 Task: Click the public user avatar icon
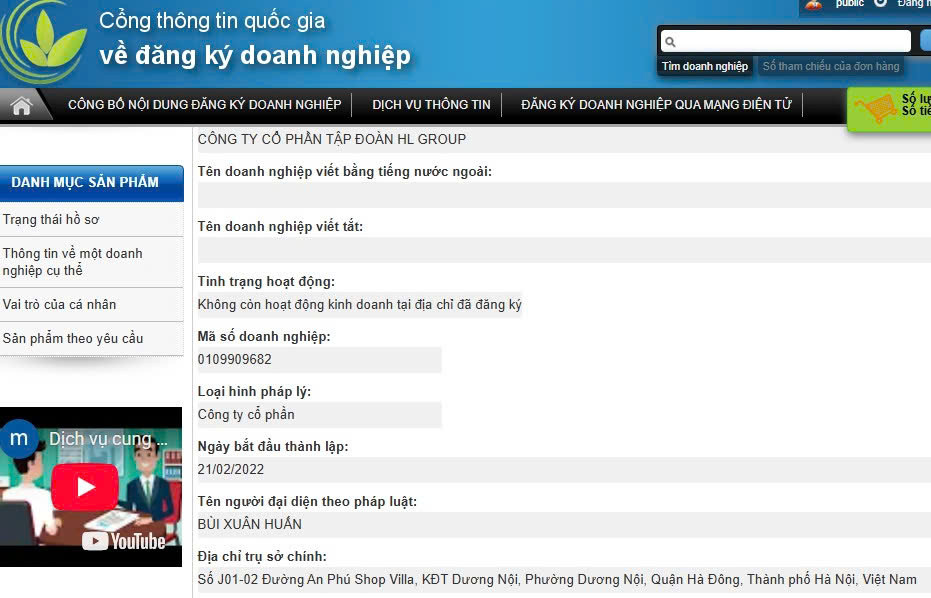tap(815, 4)
